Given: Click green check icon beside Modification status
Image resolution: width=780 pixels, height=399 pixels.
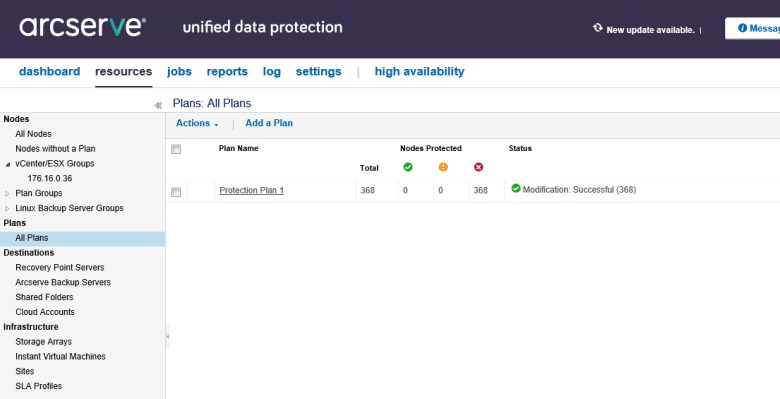Looking at the screenshot, I should point(516,189).
